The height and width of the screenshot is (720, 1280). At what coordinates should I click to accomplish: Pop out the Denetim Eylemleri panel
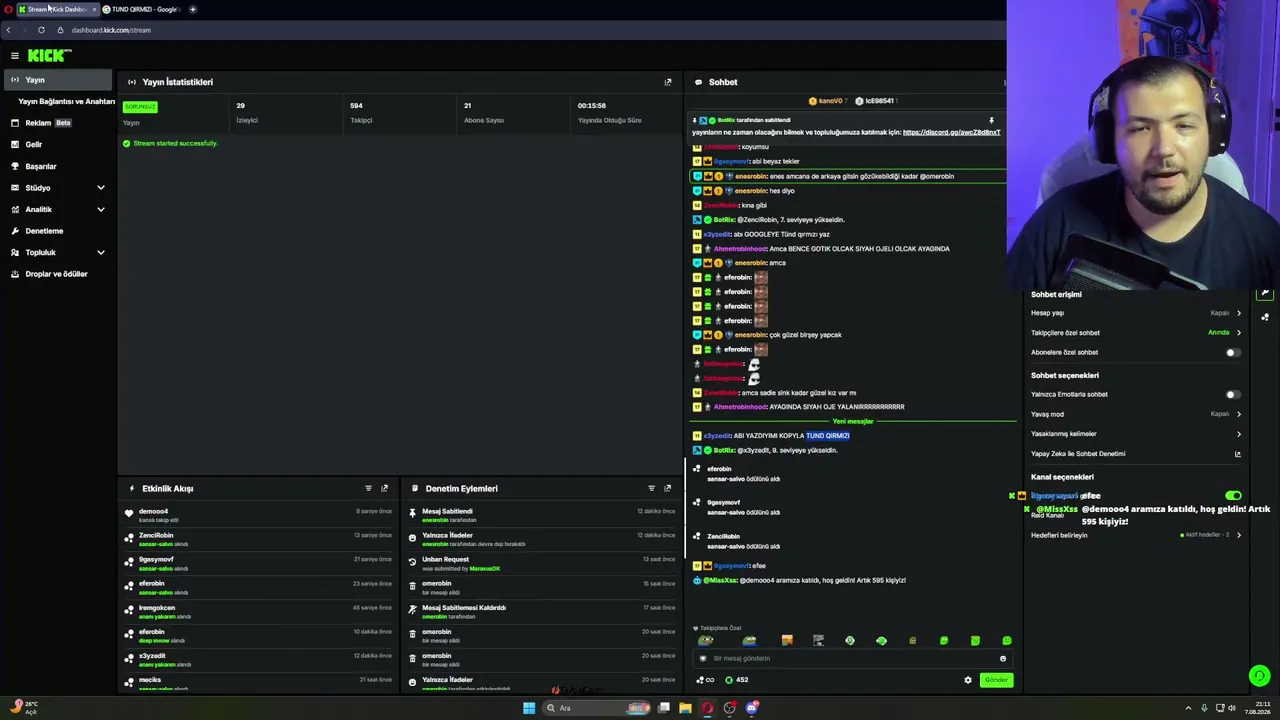[667, 488]
